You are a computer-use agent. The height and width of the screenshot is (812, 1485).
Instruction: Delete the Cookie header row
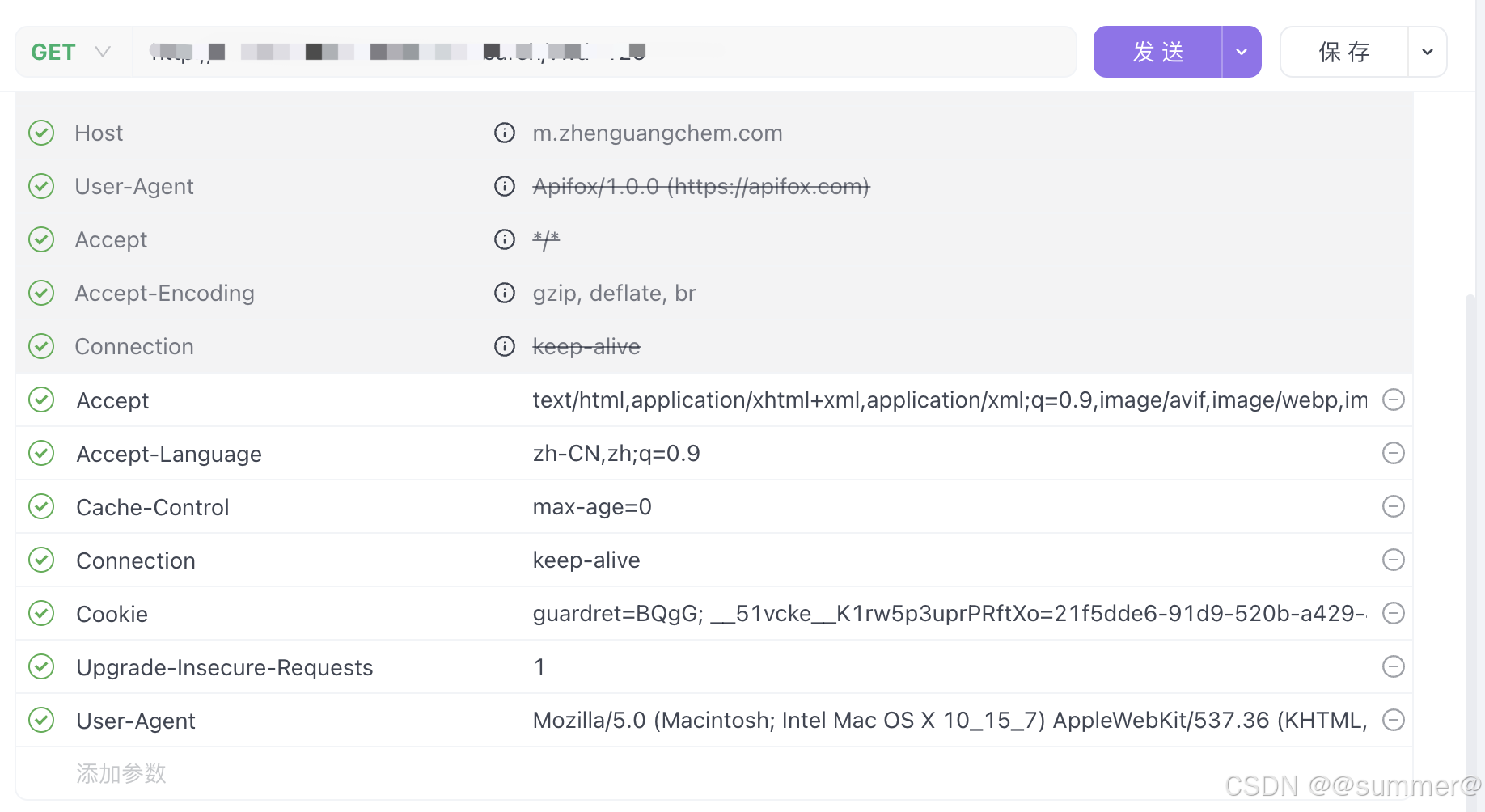click(x=1393, y=613)
